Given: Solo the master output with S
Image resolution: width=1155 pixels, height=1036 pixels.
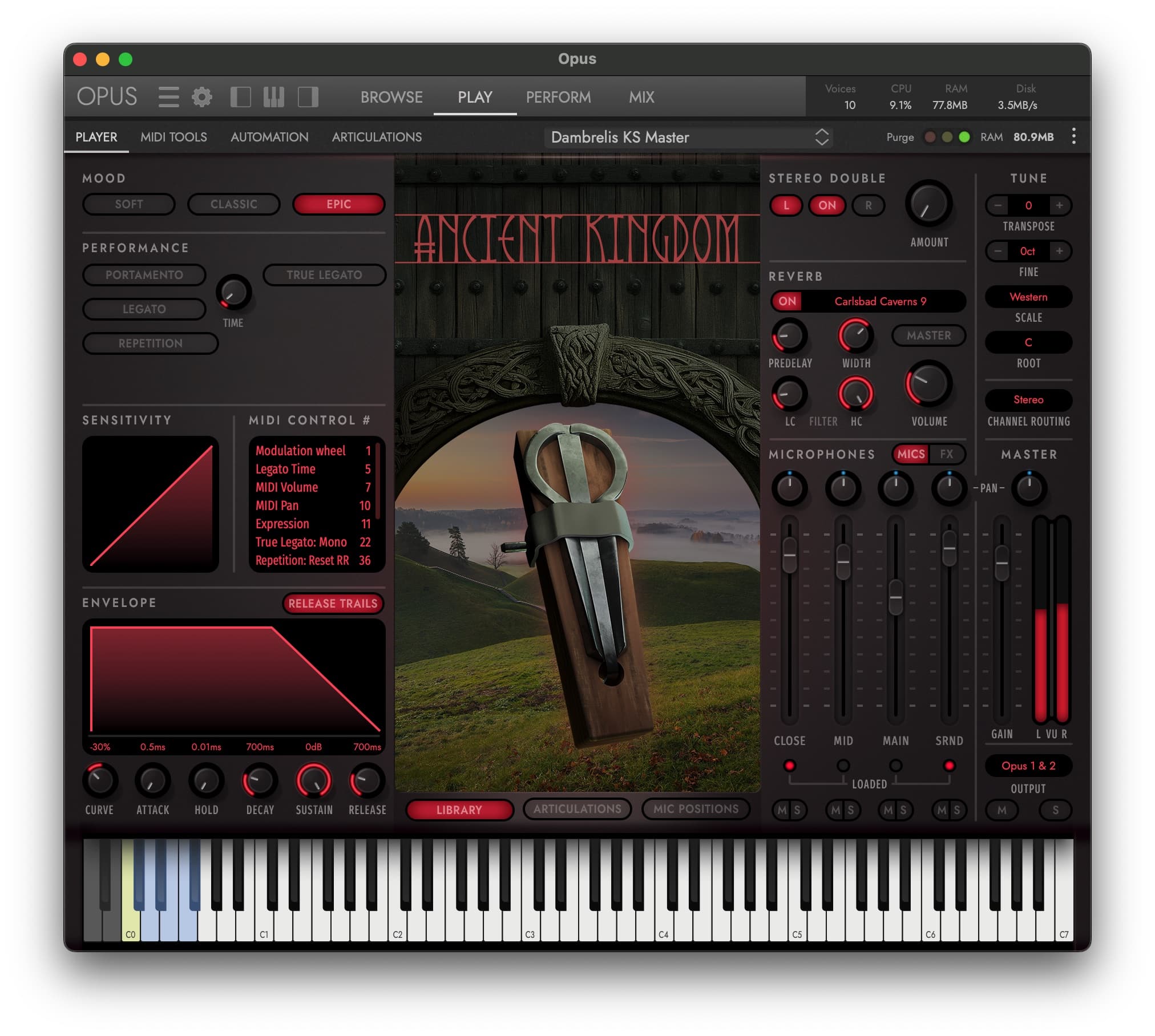Looking at the screenshot, I should click(1055, 810).
